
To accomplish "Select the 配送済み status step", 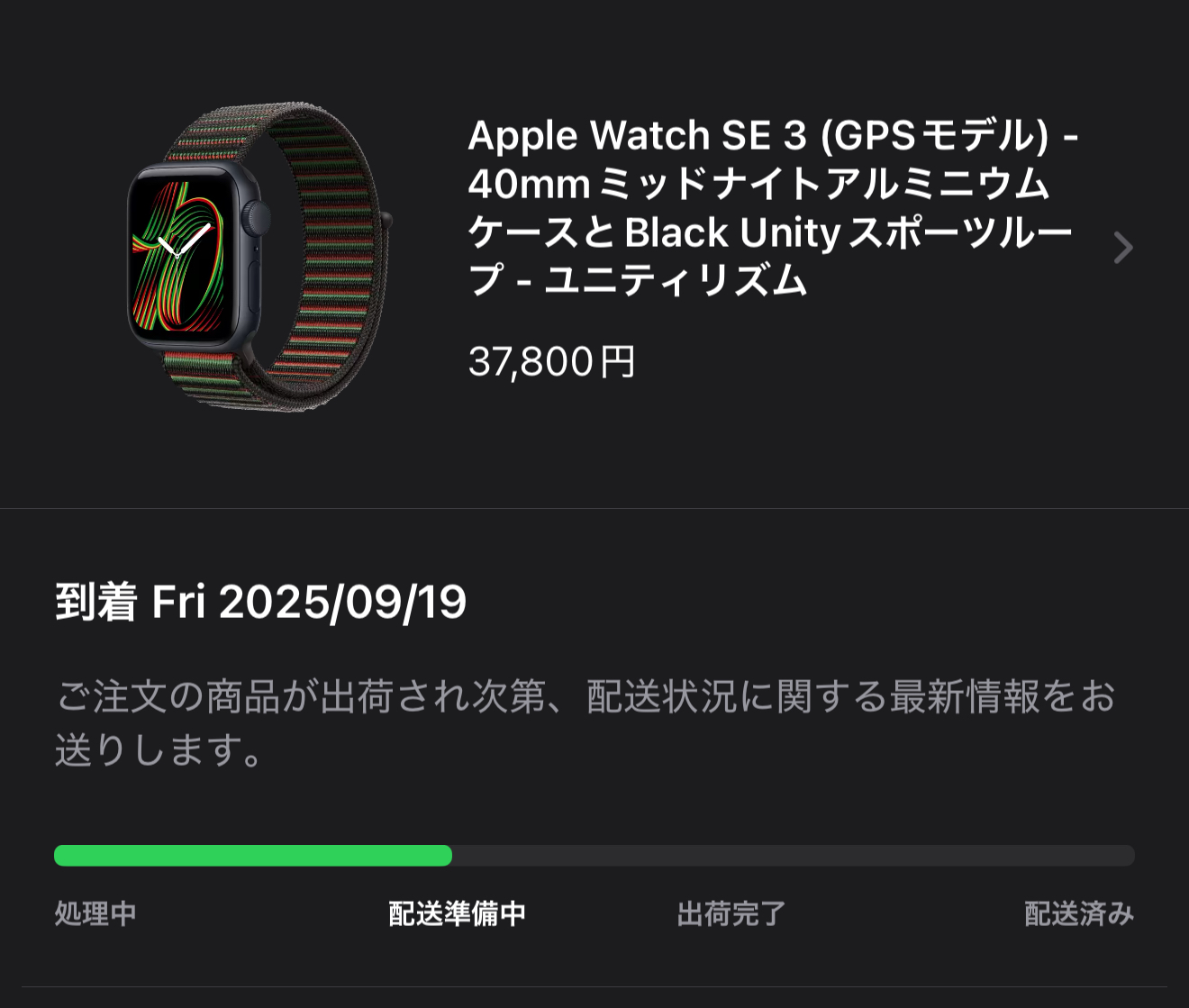I will (1079, 913).
